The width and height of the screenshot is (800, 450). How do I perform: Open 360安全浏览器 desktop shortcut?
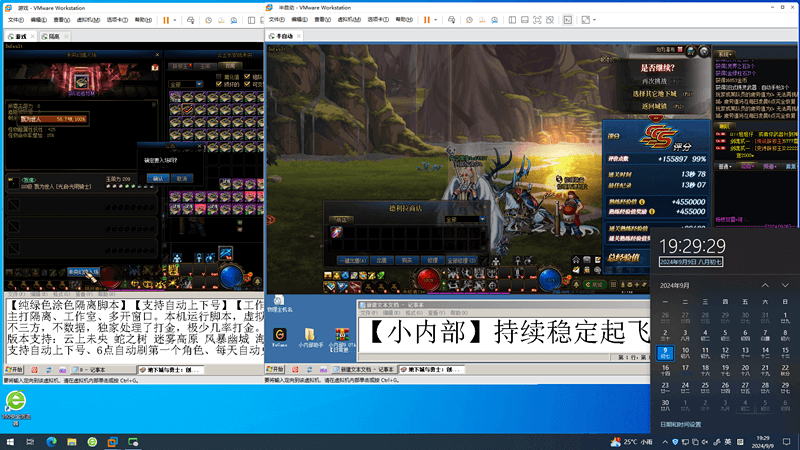16,407
